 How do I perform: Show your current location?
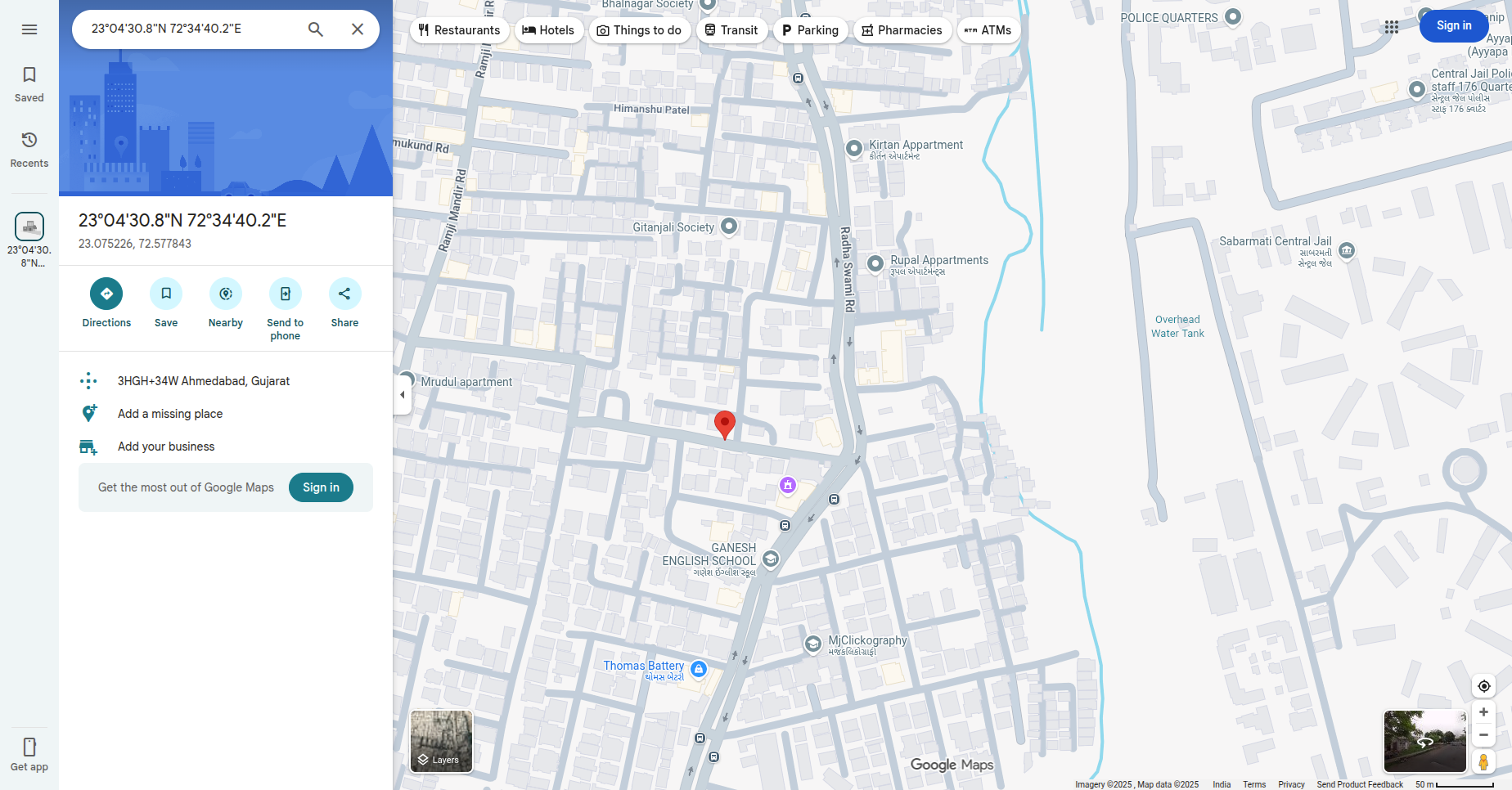click(1483, 686)
